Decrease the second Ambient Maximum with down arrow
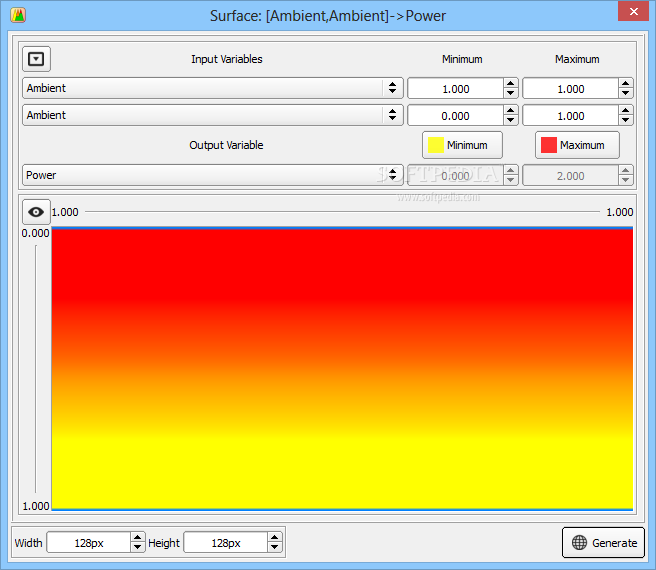This screenshot has width=656, height=570. click(x=625, y=121)
